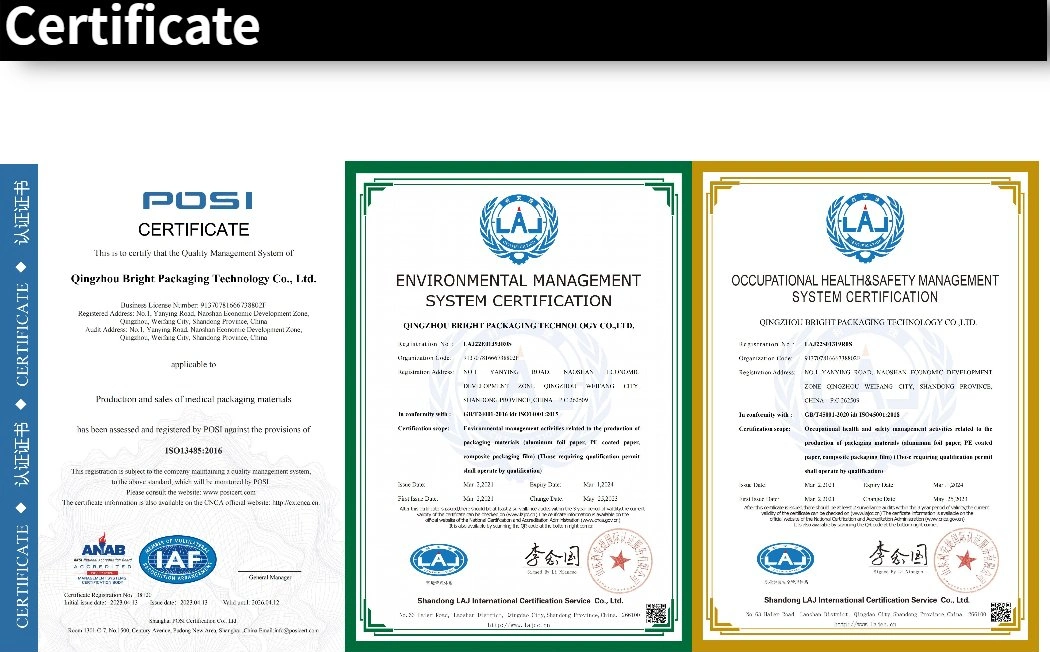Click the small oval LAJ logo at the bottom of the occupational health certificate
The width and height of the screenshot is (1050, 652).
click(785, 559)
